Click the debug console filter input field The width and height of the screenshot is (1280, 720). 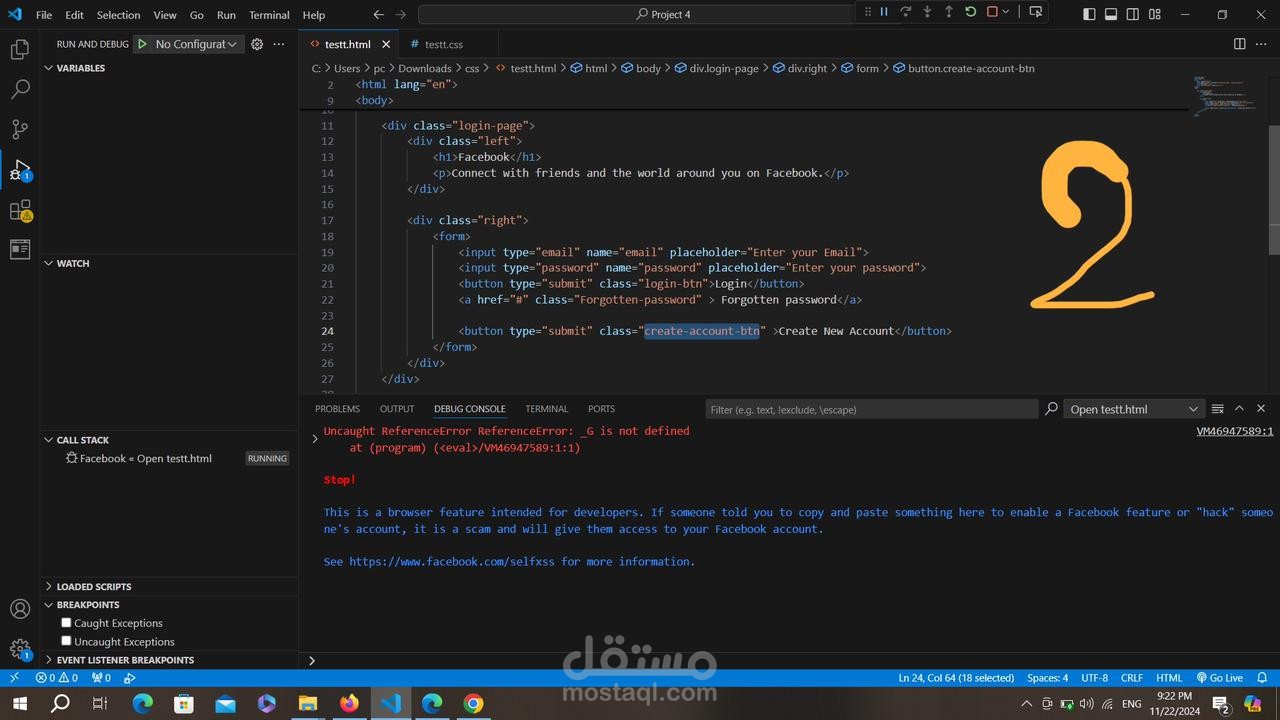(x=871, y=409)
